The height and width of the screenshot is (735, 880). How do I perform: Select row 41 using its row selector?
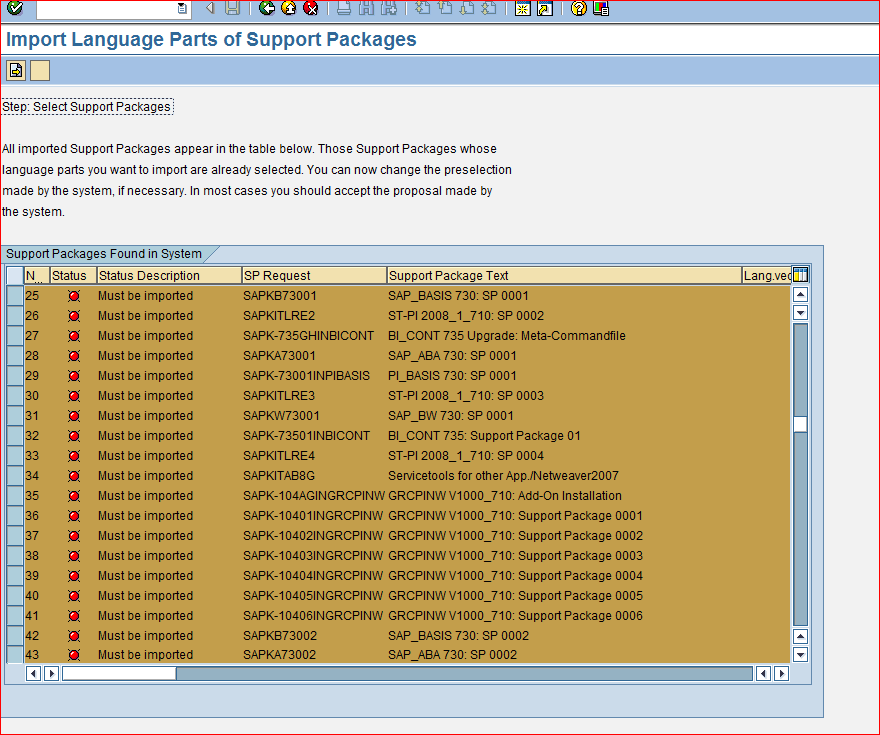[15, 615]
